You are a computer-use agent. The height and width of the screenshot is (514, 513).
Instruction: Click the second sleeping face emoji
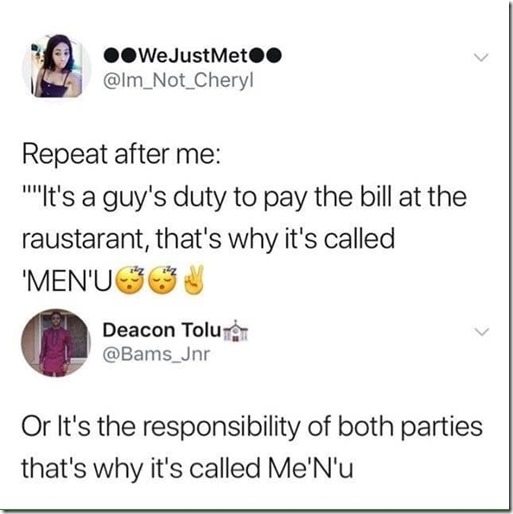(163, 280)
